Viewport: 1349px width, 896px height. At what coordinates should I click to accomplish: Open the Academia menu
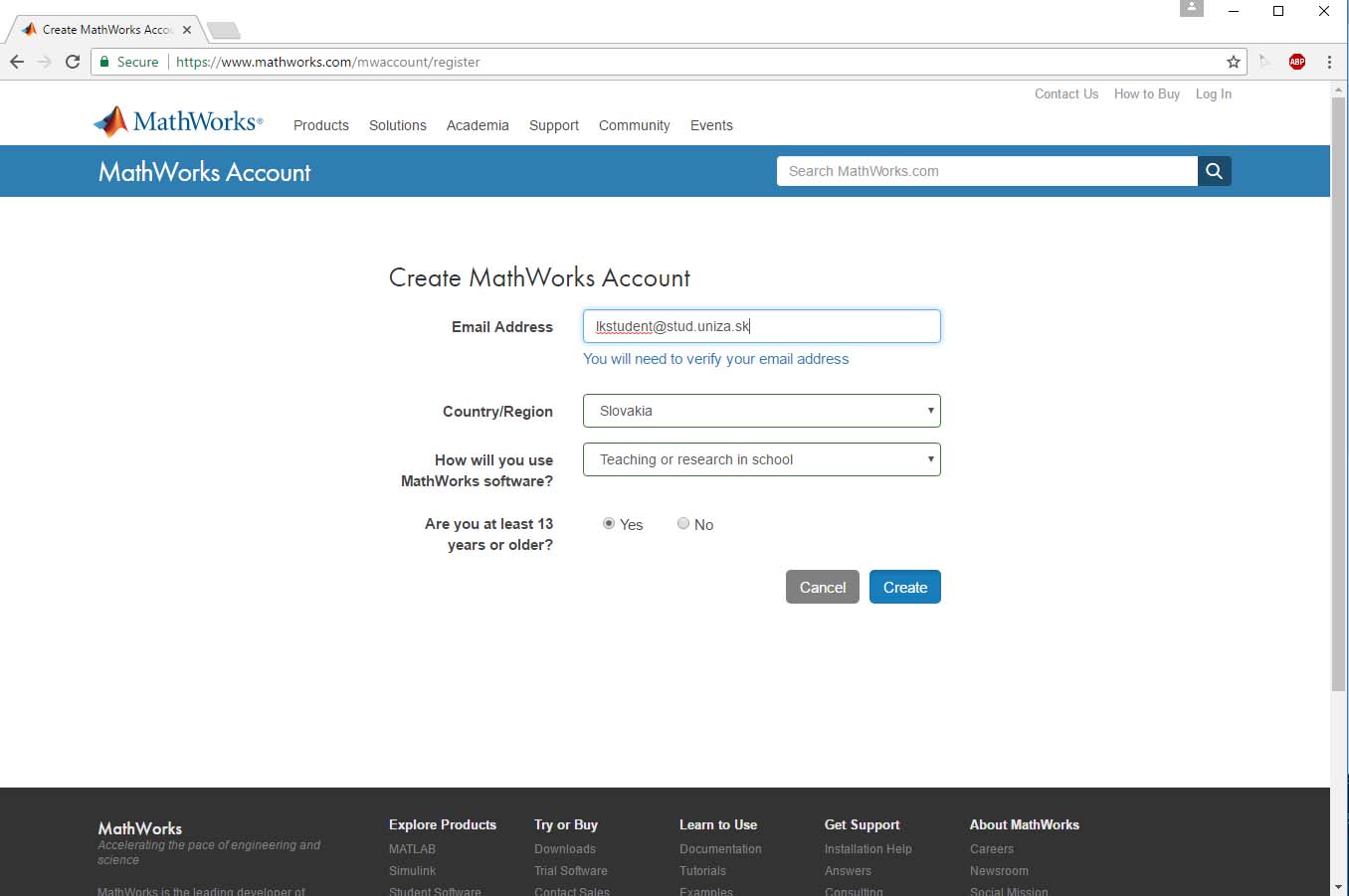click(478, 125)
